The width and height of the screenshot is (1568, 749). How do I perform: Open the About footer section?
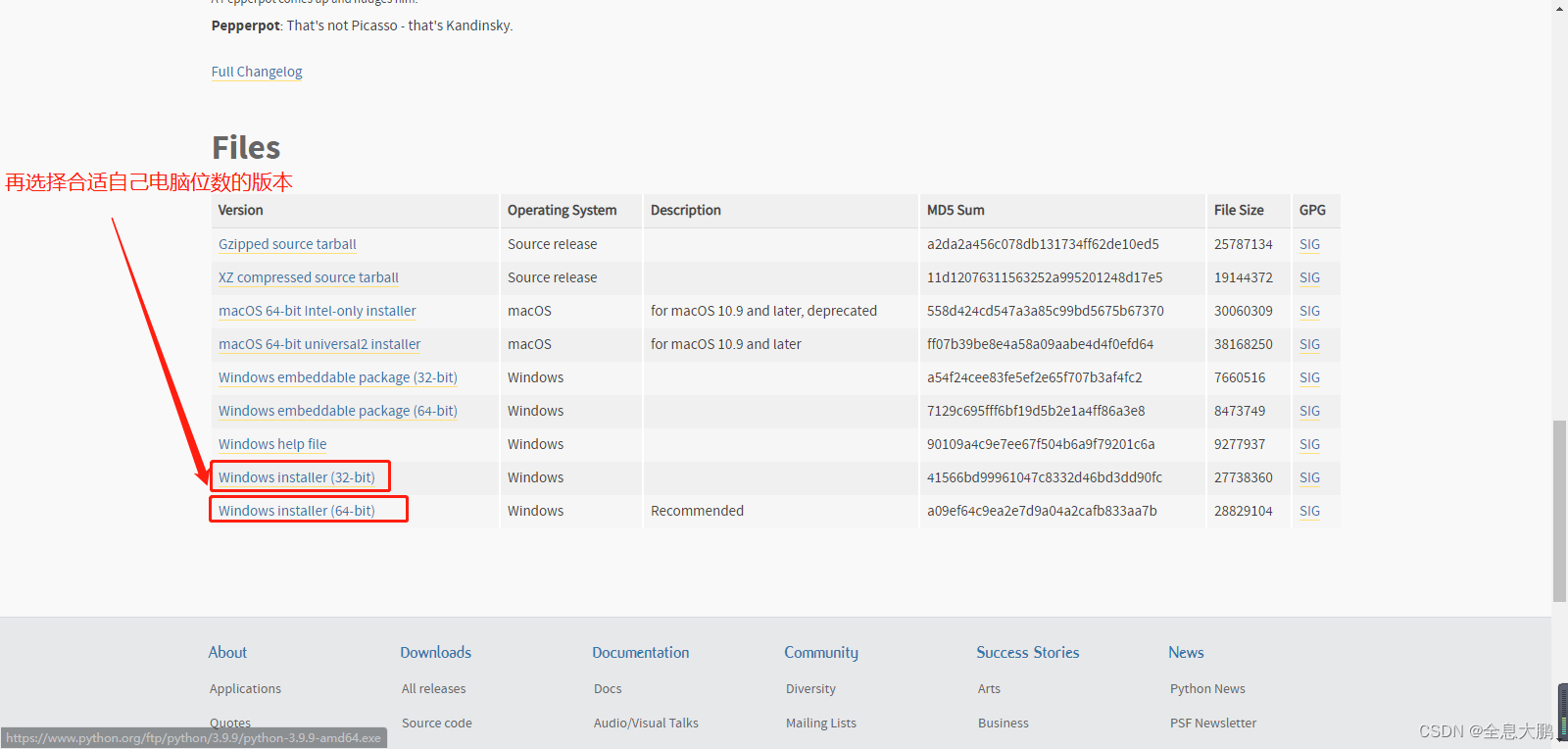[227, 653]
